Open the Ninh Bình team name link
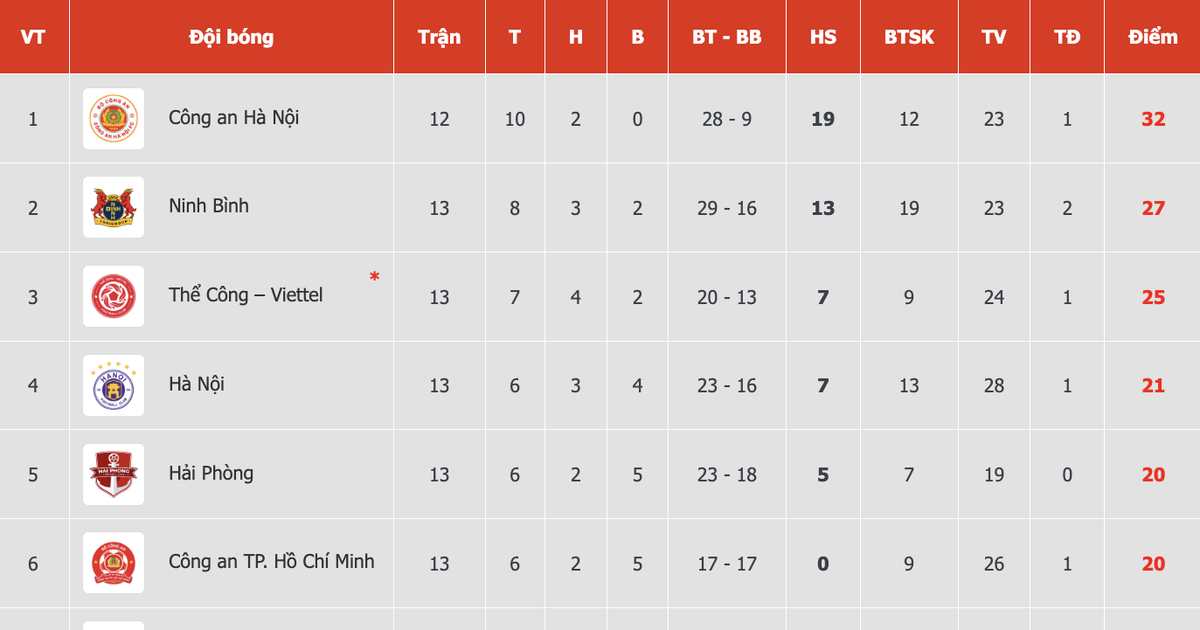 209,206
